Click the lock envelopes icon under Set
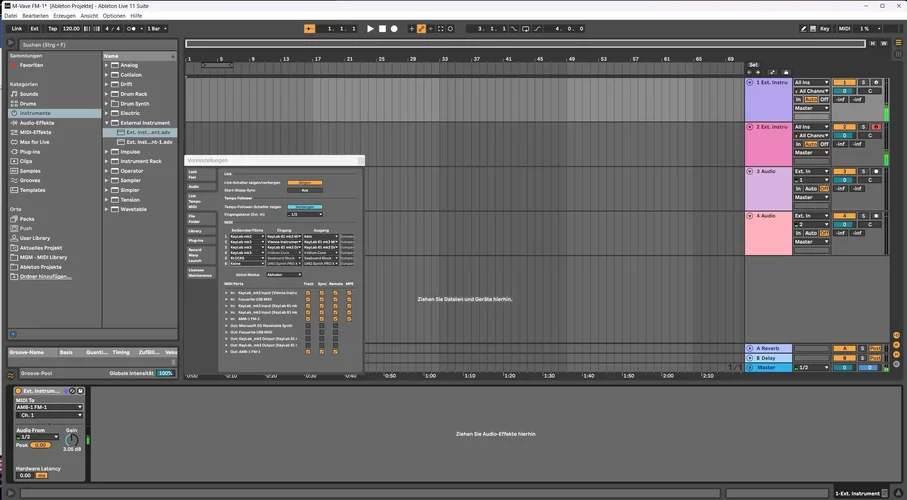The width and height of the screenshot is (907, 500). click(x=786, y=72)
